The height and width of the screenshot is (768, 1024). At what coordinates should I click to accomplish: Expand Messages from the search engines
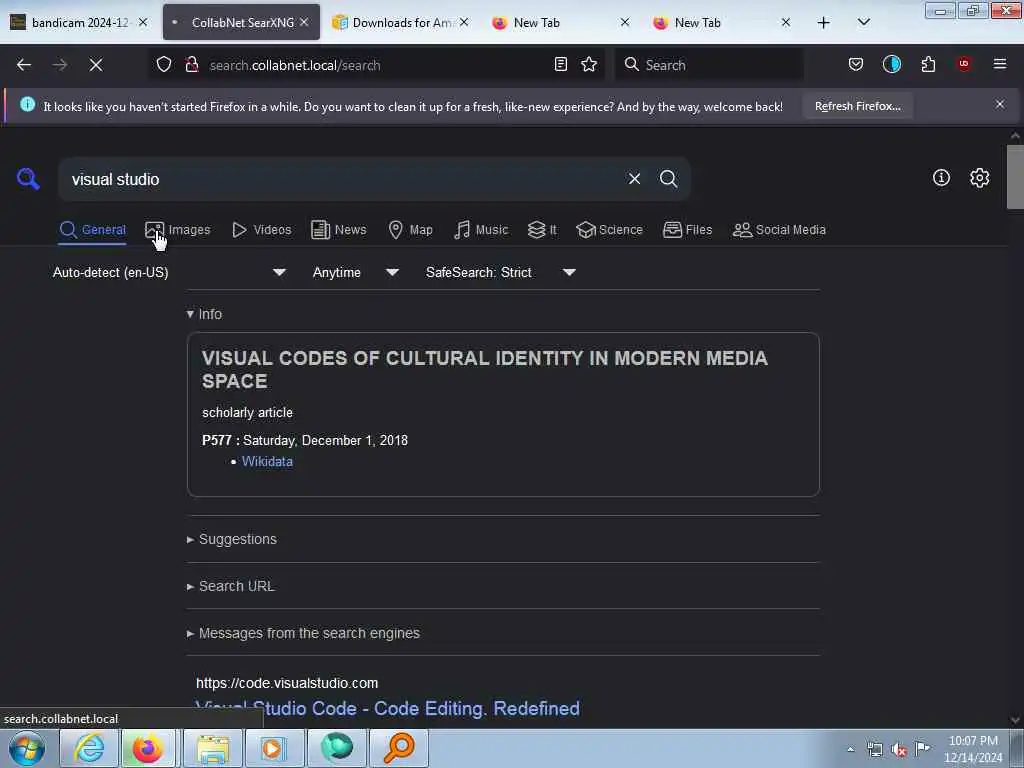[x=303, y=633]
